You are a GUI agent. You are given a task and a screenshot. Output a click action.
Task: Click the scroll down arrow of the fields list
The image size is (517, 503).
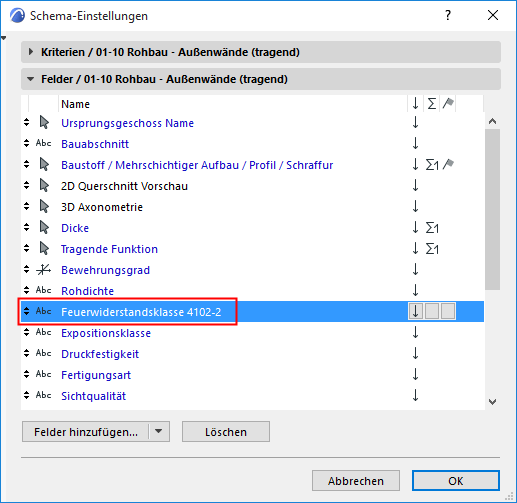pyautogui.click(x=492, y=402)
